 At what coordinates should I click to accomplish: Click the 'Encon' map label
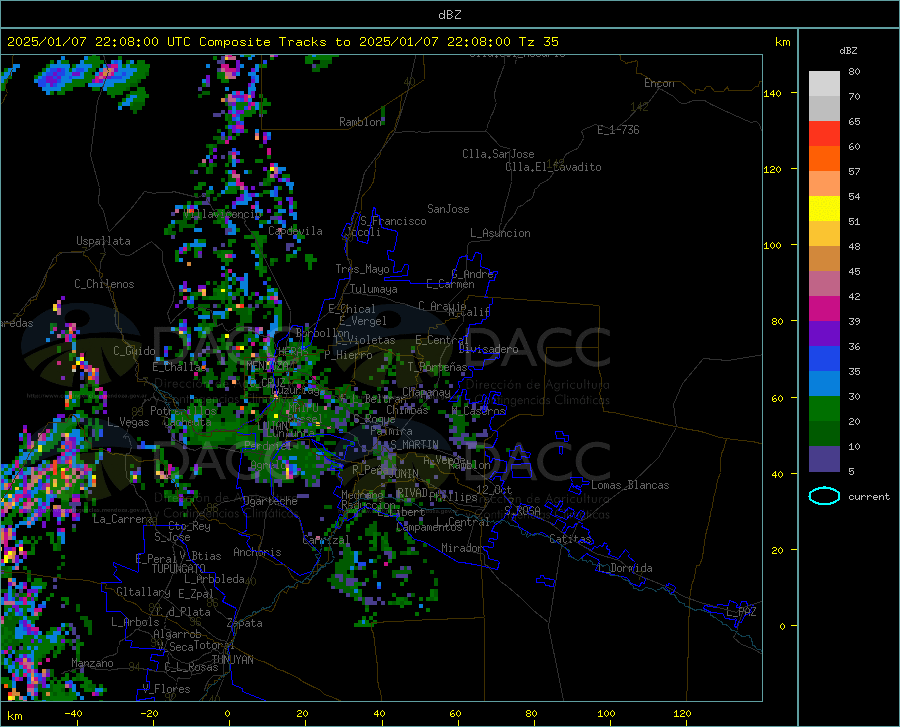point(659,83)
